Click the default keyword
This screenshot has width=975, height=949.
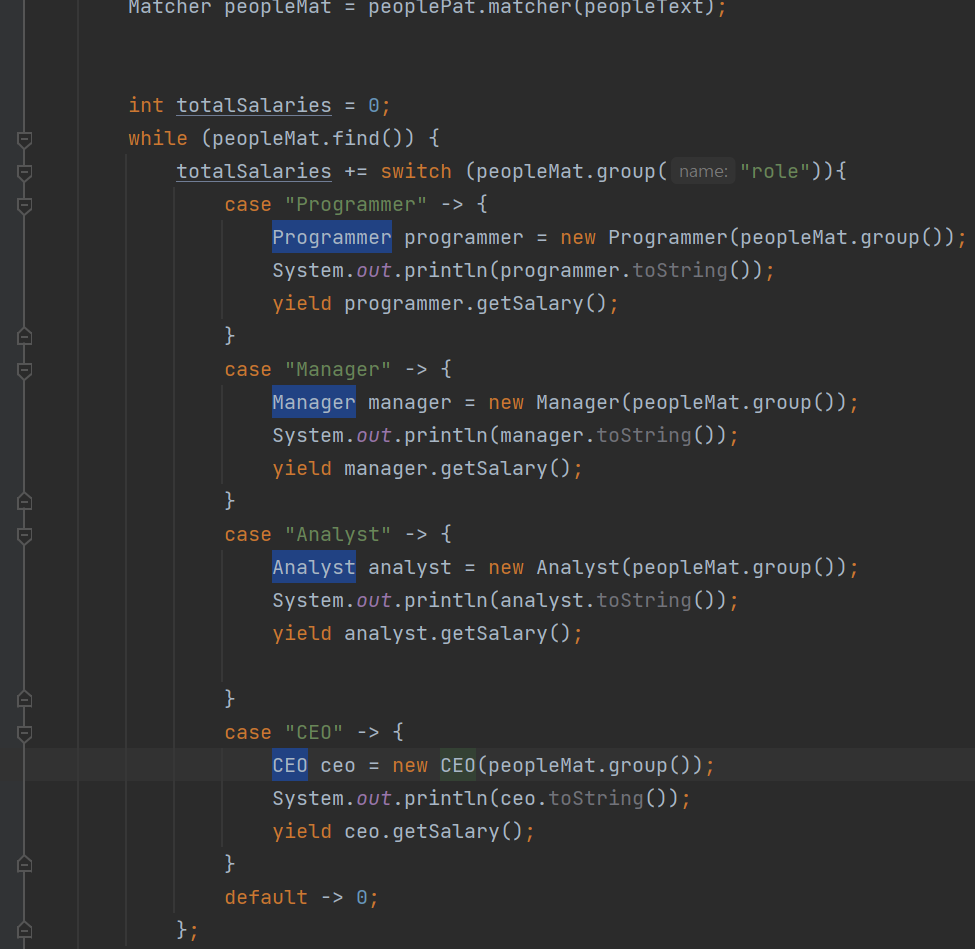point(266,897)
